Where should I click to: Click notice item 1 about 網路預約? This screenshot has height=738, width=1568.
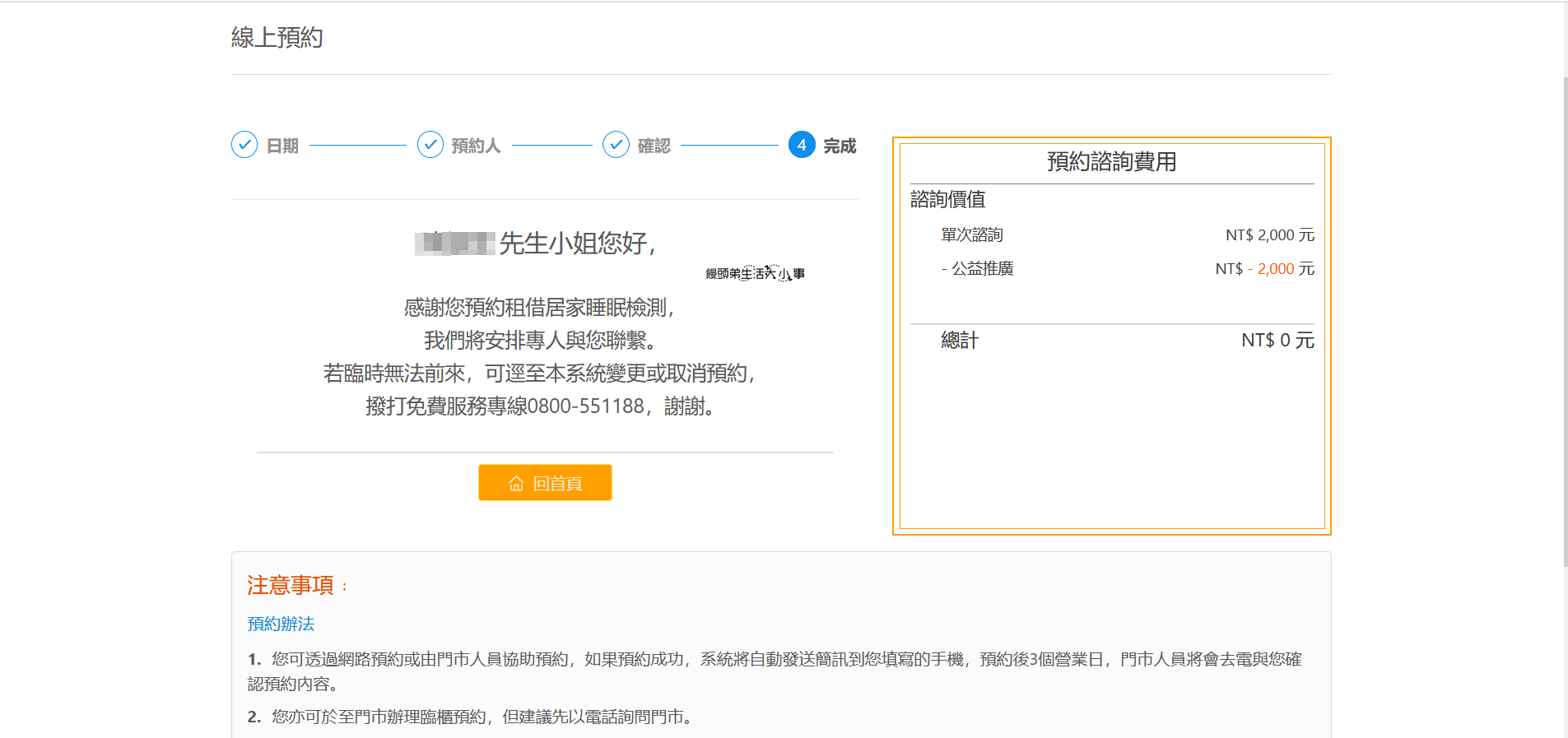coord(775,671)
